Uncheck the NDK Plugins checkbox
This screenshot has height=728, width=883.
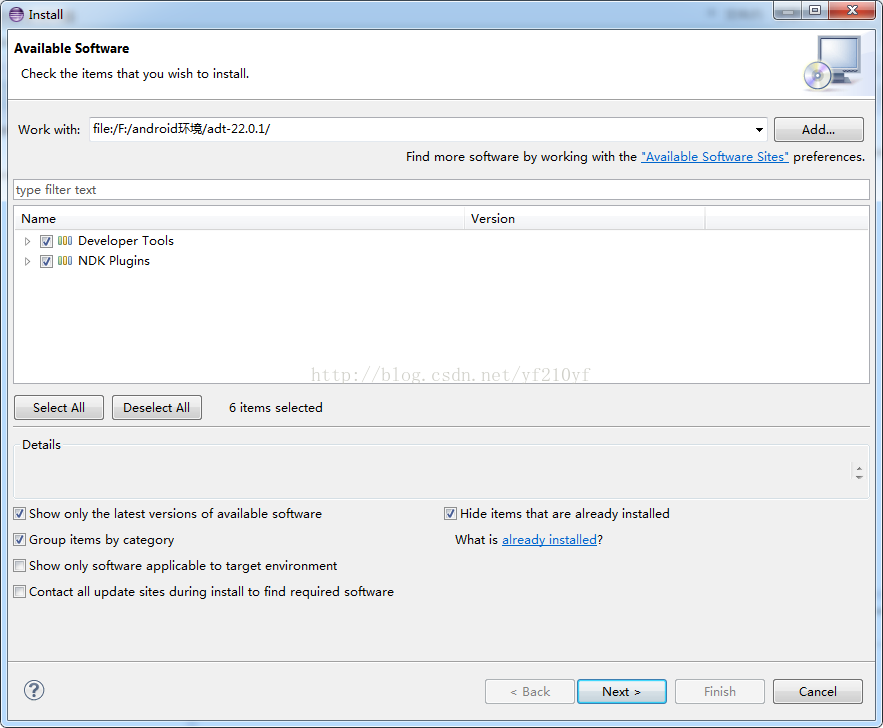(x=46, y=262)
